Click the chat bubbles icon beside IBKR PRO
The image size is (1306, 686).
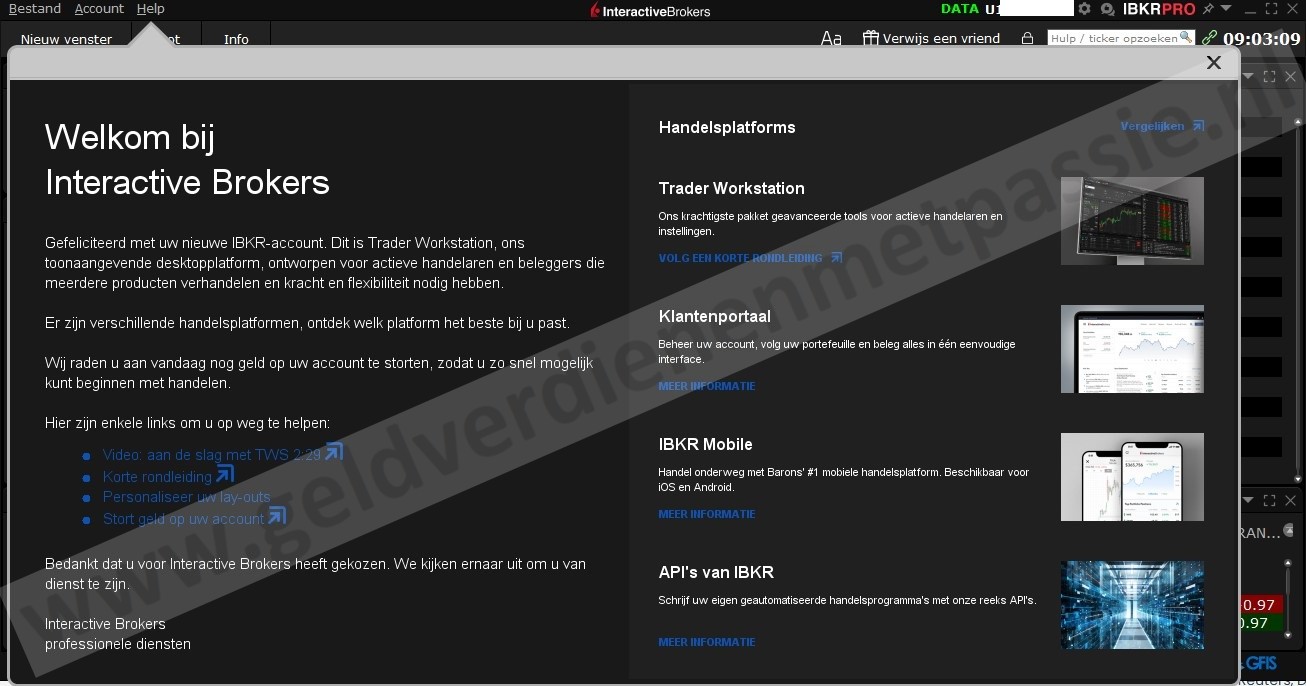pos(1107,9)
